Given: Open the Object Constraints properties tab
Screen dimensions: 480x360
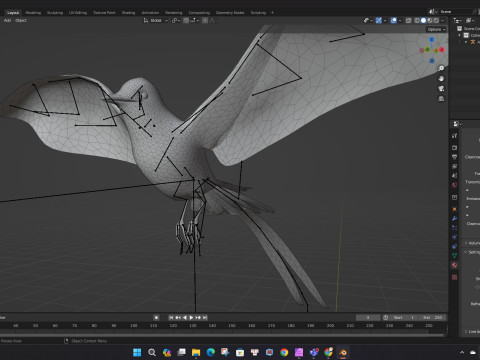Looking at the screenshot, I should (x=454, y=246).
